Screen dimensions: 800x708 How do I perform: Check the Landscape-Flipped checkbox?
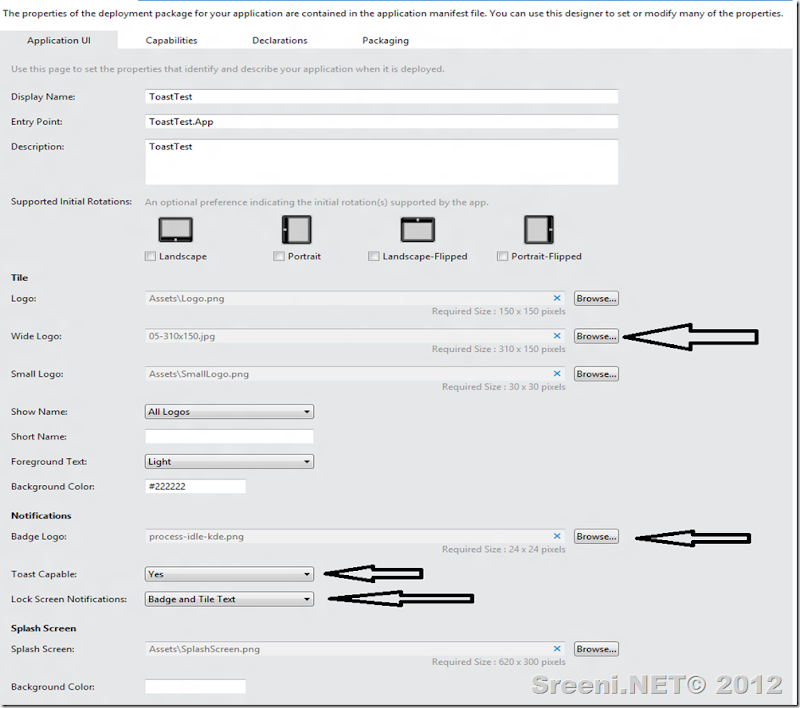coord(374,256)
